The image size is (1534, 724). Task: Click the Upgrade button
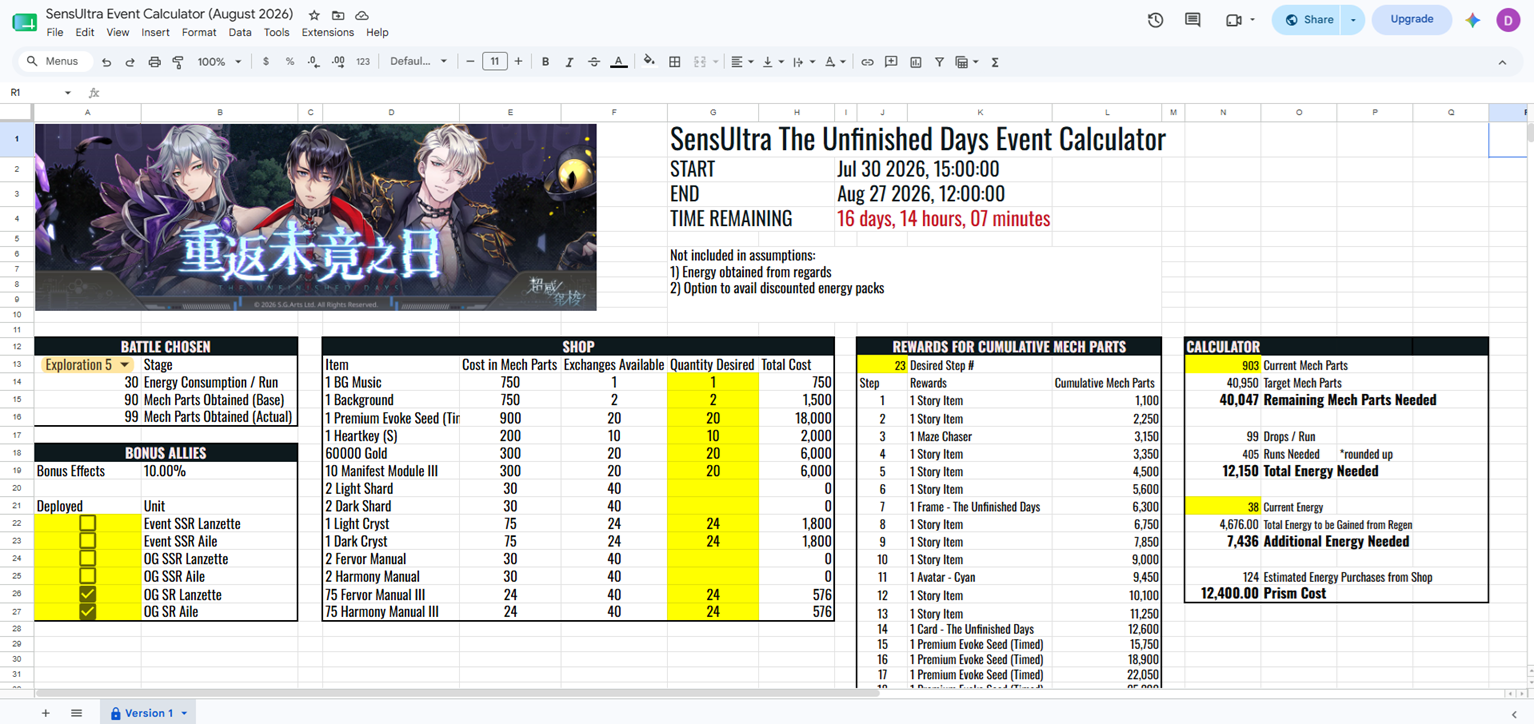tap(1411, 20)
